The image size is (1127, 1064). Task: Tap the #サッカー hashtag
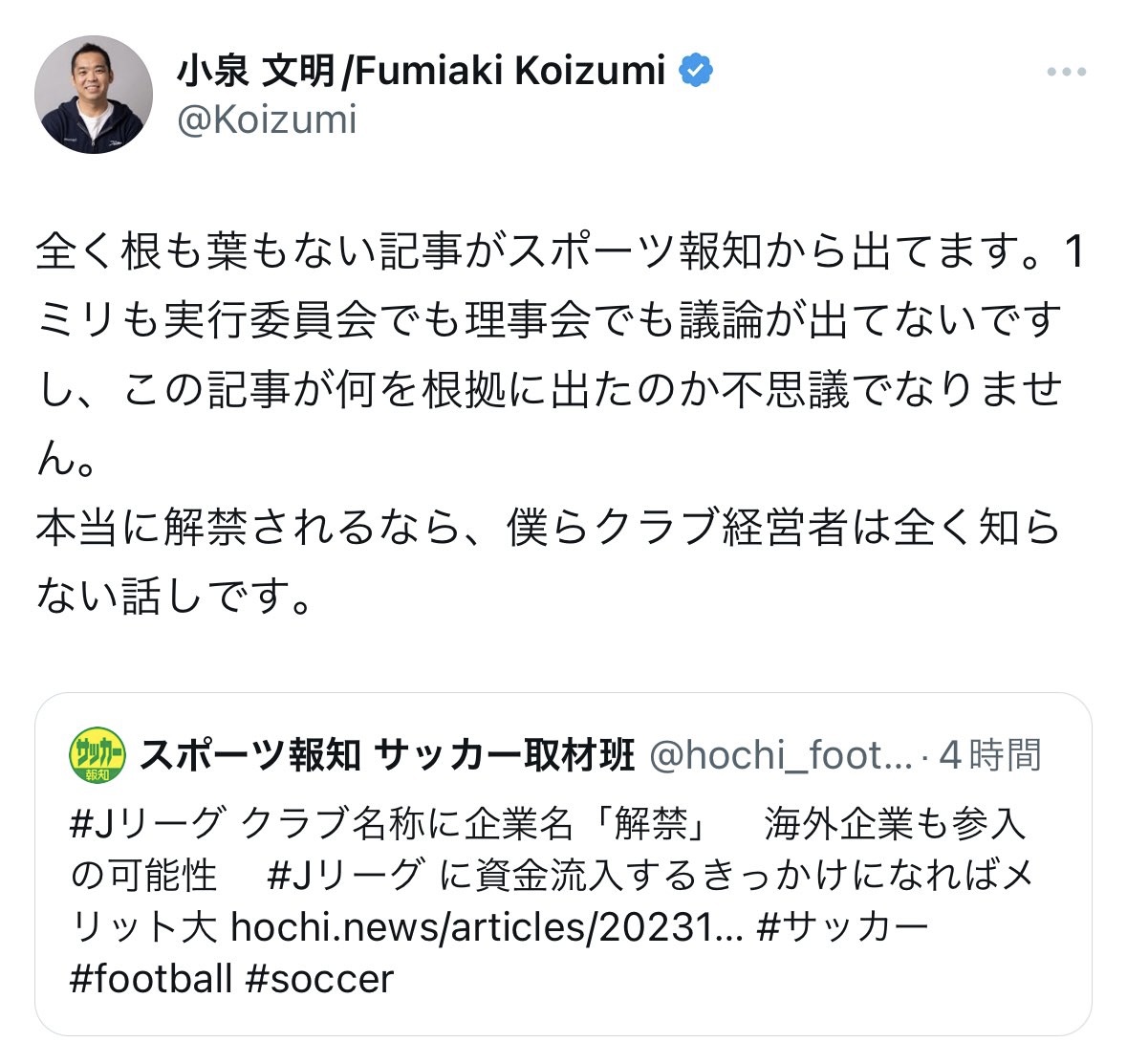tap(842, 926)
